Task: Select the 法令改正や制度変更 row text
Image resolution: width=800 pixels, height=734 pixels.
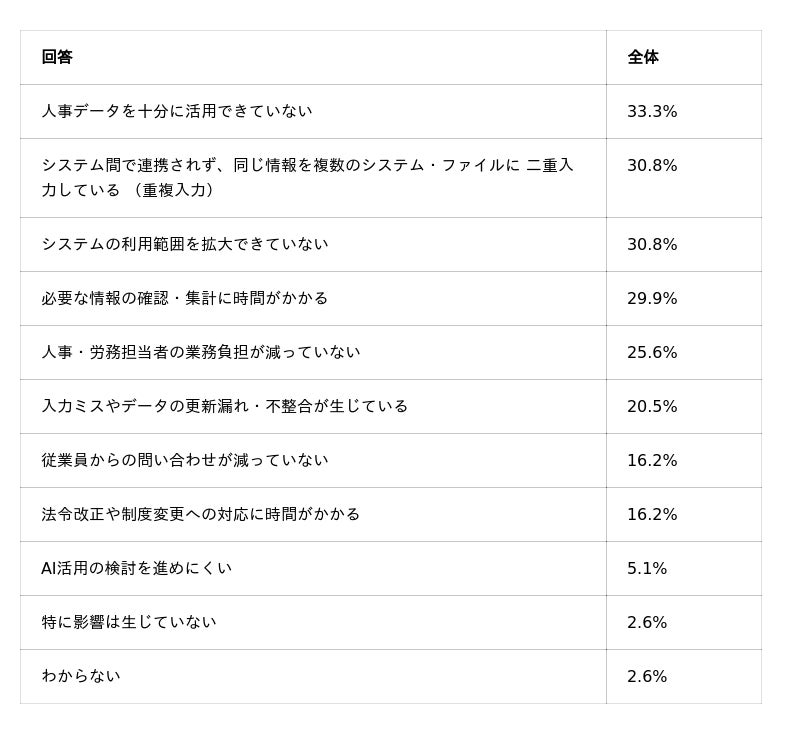Action: coord(201,514)
